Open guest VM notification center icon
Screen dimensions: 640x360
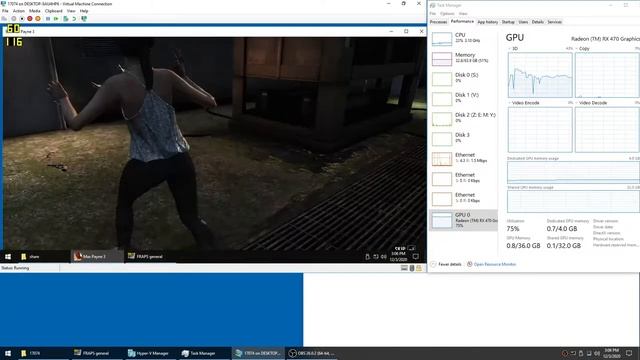(416, 257)
